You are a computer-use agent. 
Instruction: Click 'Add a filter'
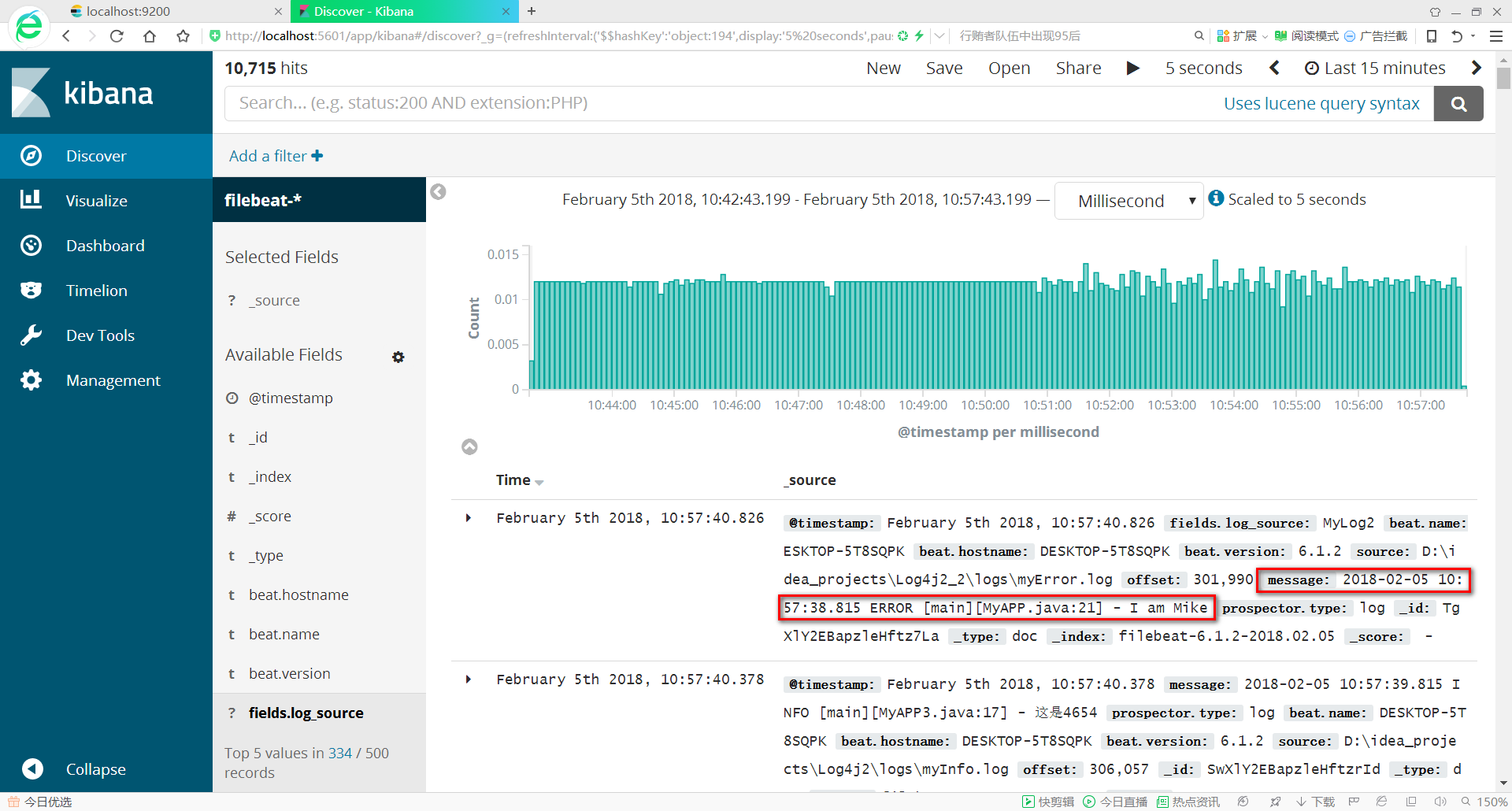[276, 156]
